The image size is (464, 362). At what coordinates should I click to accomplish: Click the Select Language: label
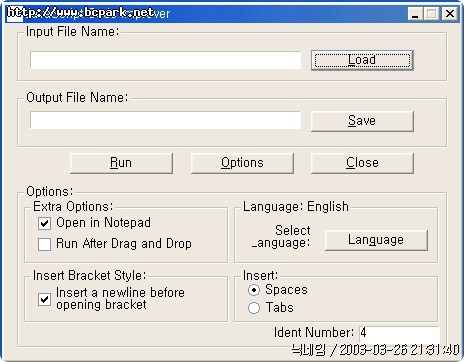pyautogui.click(x=281, y=236)
